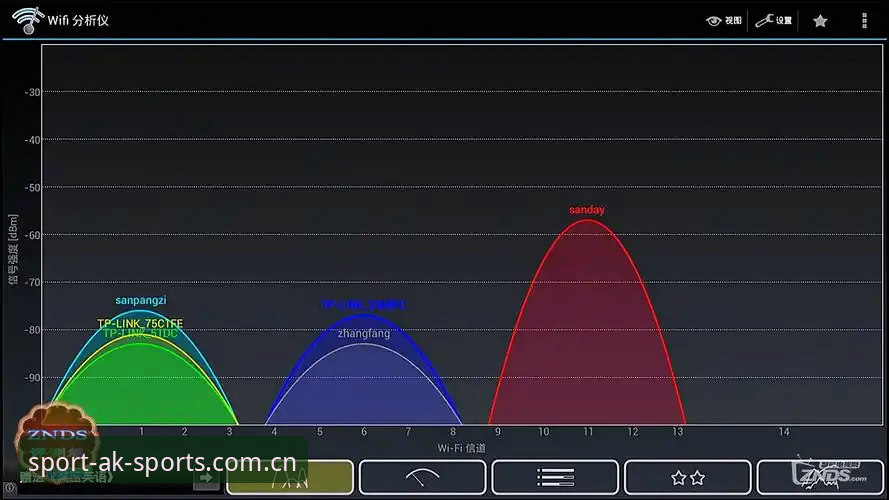Click the arrow icon on the ad banner
Viewport: 889px width, 500px height.
206,478
